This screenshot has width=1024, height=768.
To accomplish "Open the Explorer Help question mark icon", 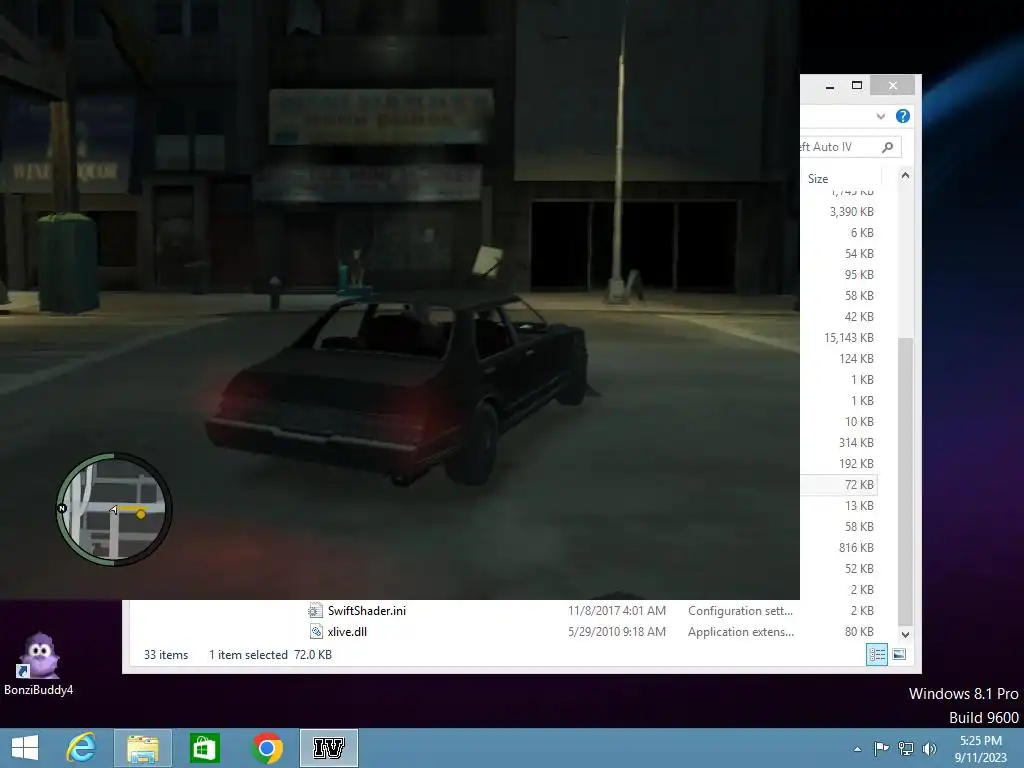I will click(x=903, y=116).
